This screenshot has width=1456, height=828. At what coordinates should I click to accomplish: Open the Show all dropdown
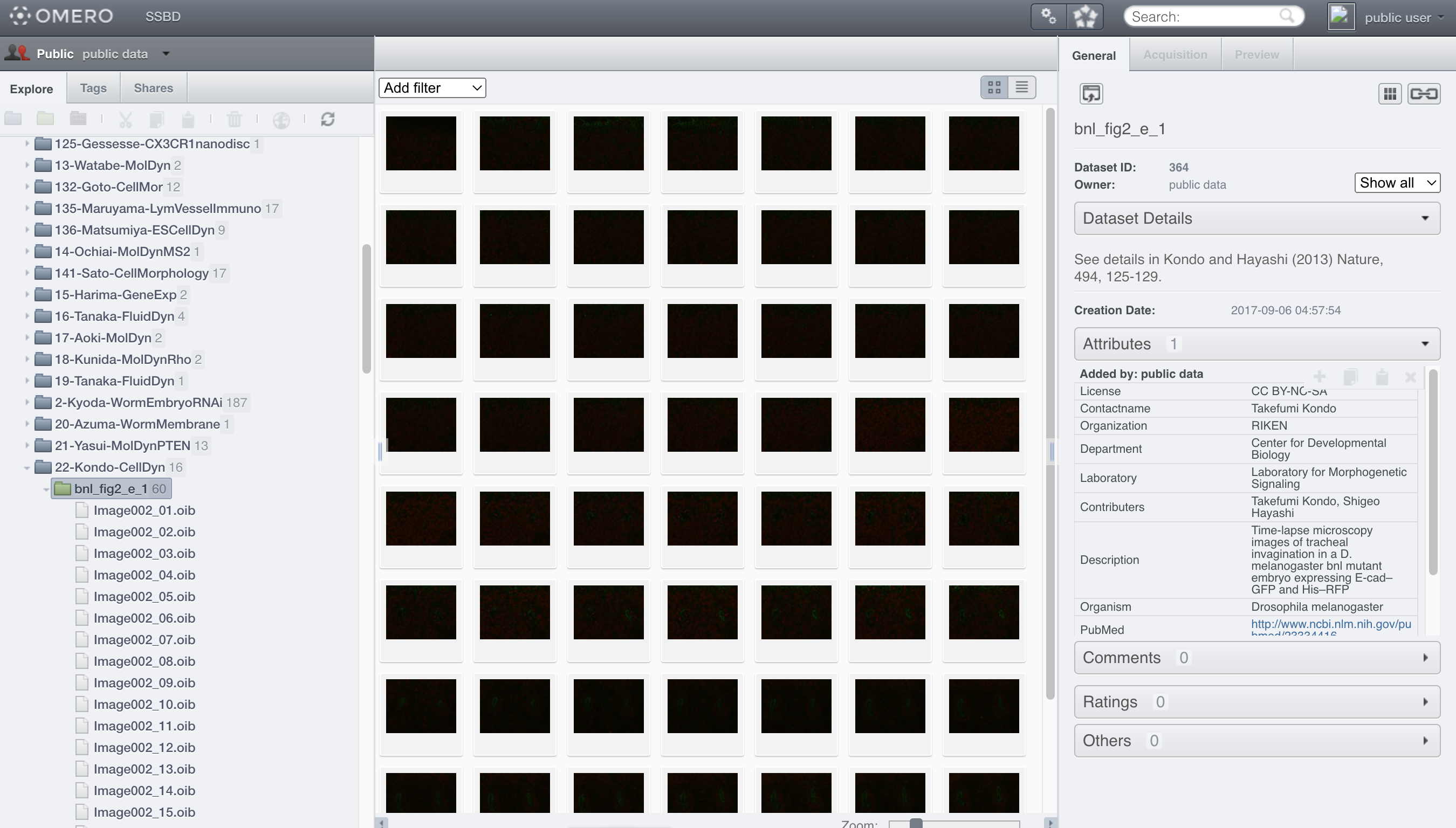[x=1397, y=183]
